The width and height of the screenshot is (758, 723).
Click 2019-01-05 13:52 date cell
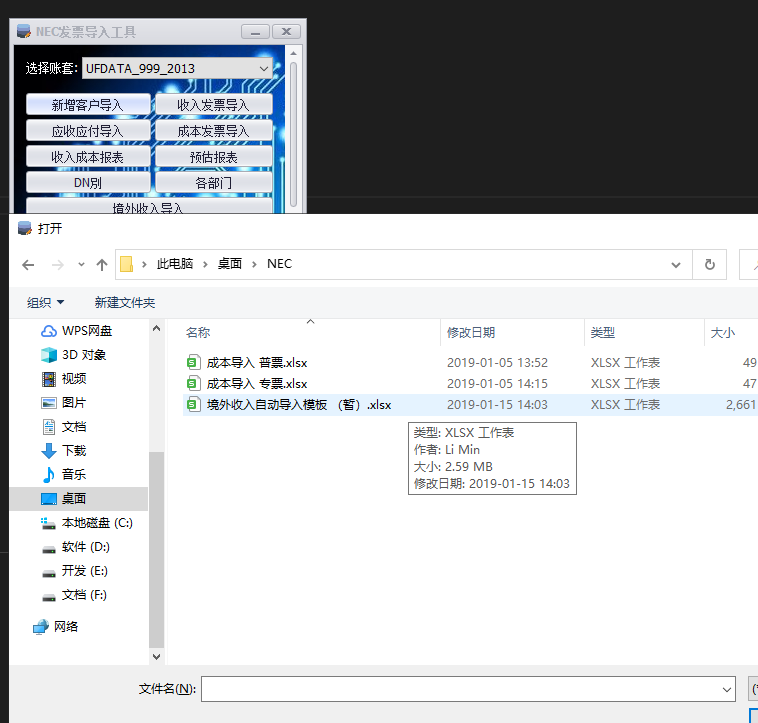(x=497, y=362)
